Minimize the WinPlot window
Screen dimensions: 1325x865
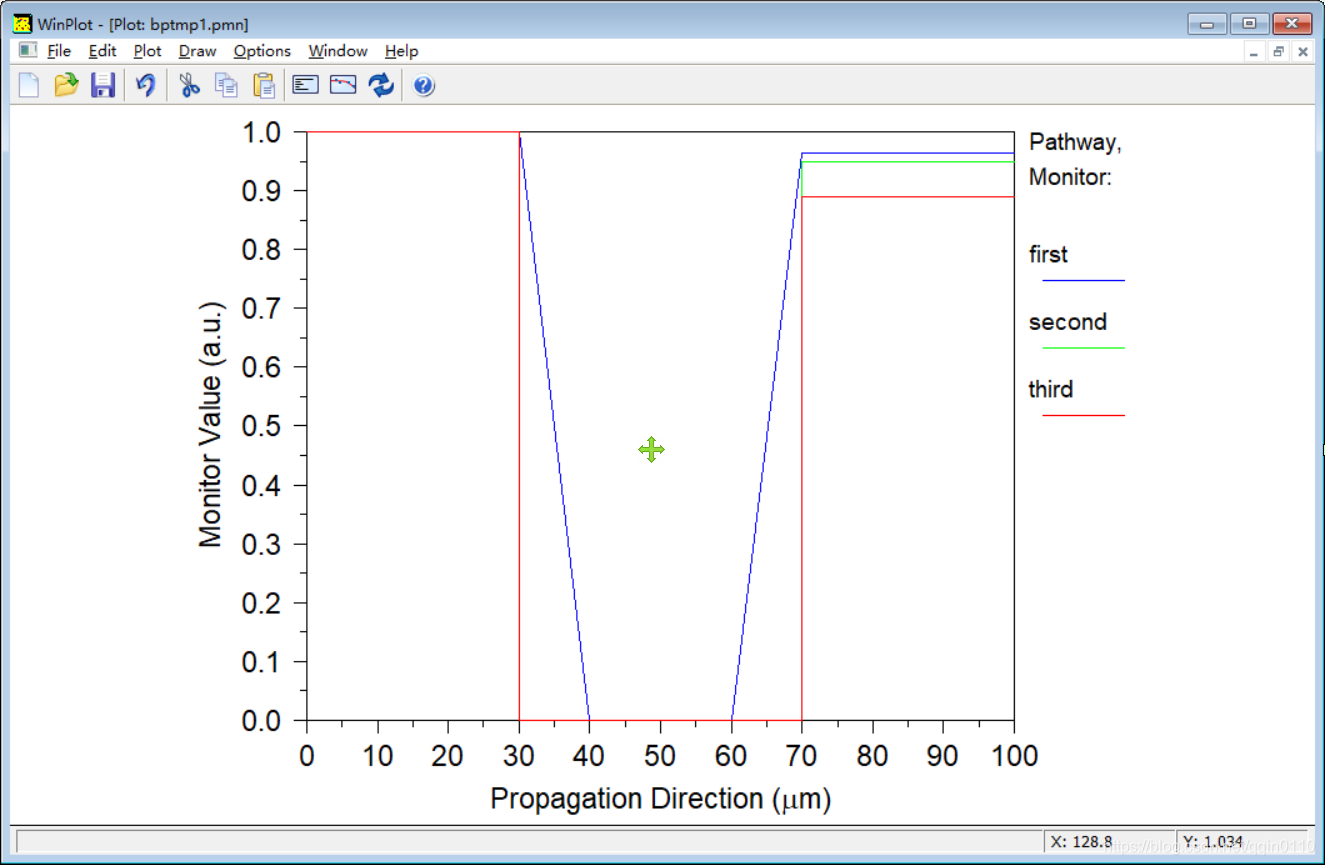[1207, 24]
